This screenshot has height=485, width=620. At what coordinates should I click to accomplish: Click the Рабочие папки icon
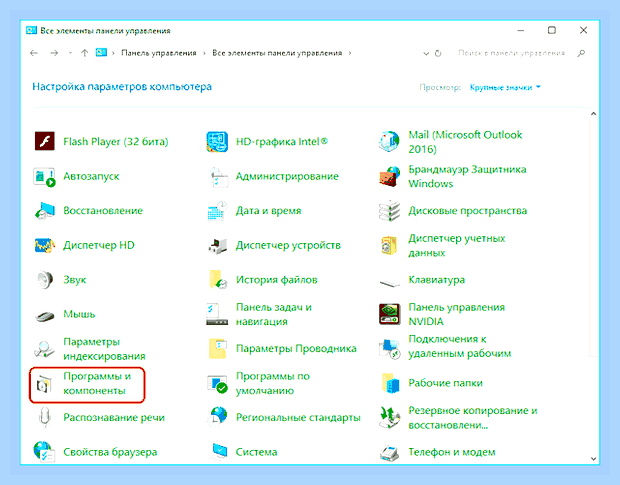click(389, 383)
